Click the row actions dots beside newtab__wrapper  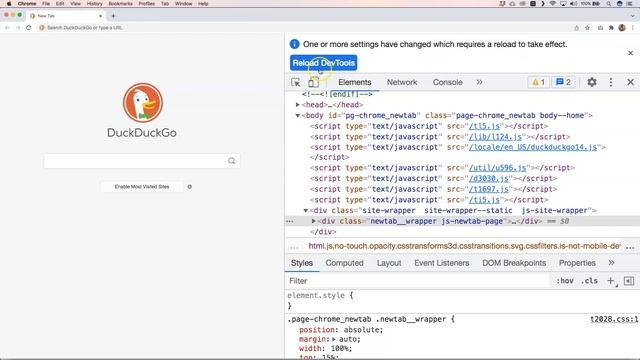(x=290, y=221)
